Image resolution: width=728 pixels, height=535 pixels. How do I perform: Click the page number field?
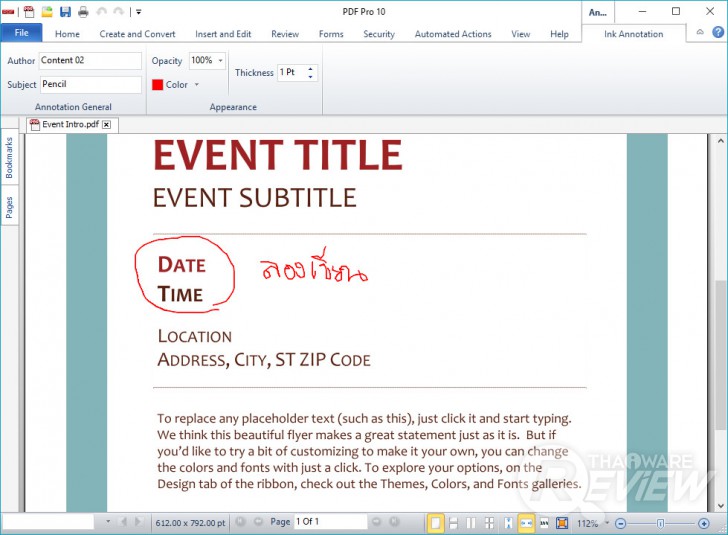pos(331,522)
